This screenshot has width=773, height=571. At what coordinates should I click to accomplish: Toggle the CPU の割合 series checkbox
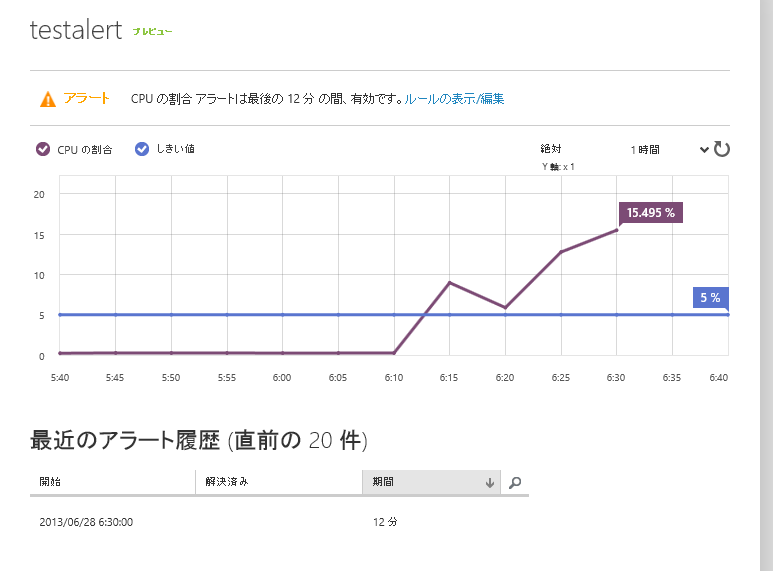click(43, 149)
